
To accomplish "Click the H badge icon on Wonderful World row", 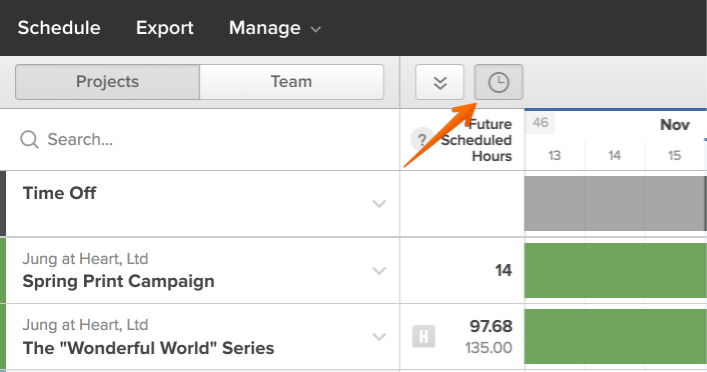I will 424,336.
